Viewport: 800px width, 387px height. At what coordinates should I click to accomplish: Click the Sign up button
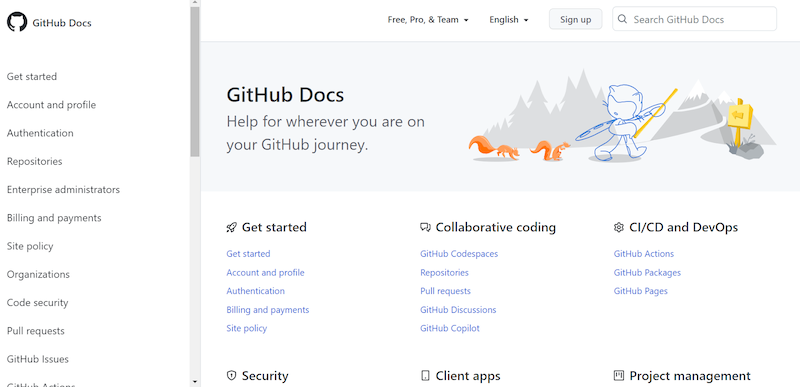[576, 19]
